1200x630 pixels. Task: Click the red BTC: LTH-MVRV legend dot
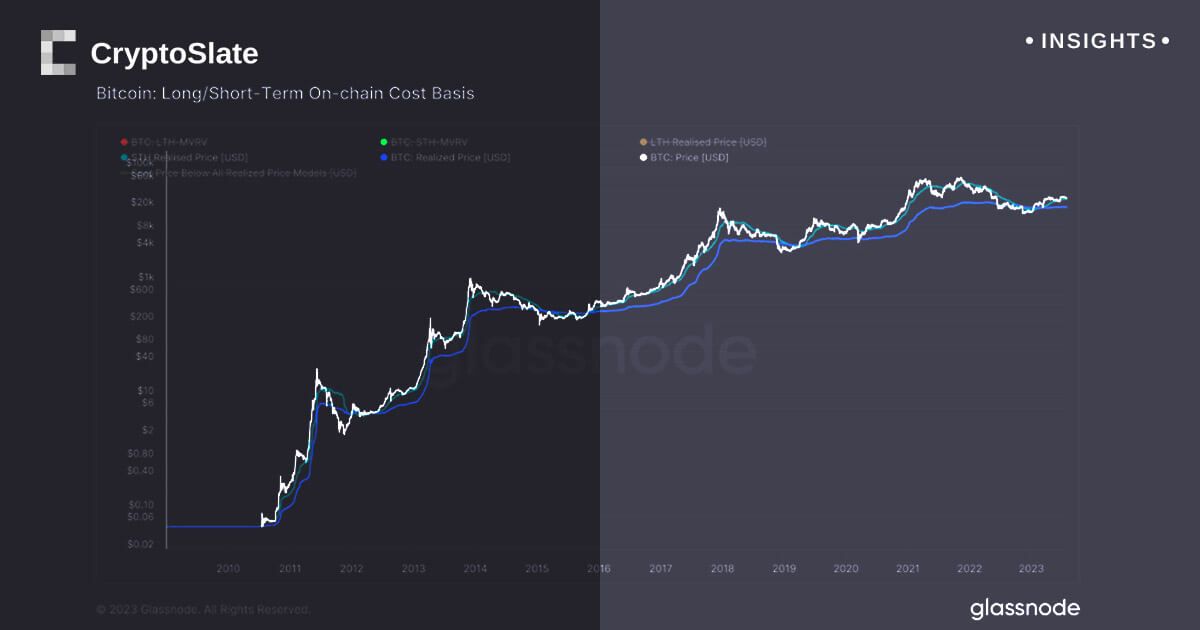pos(123,142)
